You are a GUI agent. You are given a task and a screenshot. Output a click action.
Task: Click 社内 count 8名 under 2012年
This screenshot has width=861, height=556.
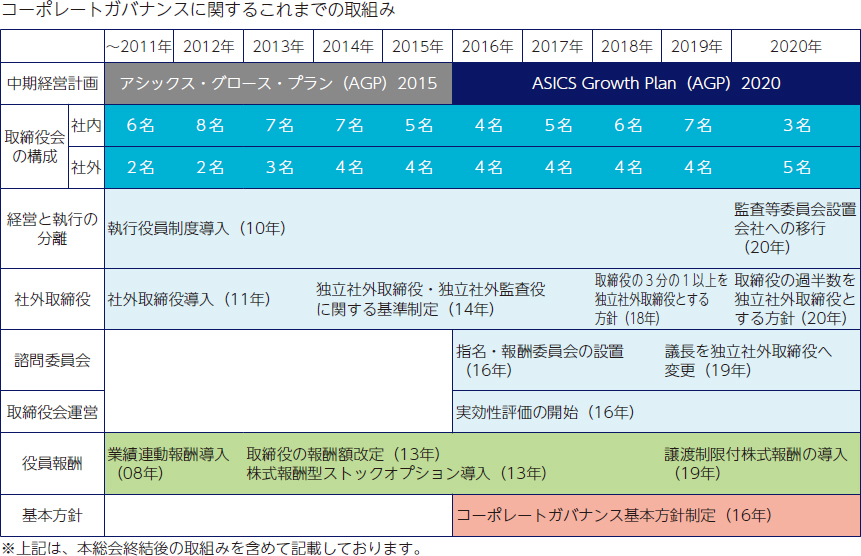tap(210, 126)
